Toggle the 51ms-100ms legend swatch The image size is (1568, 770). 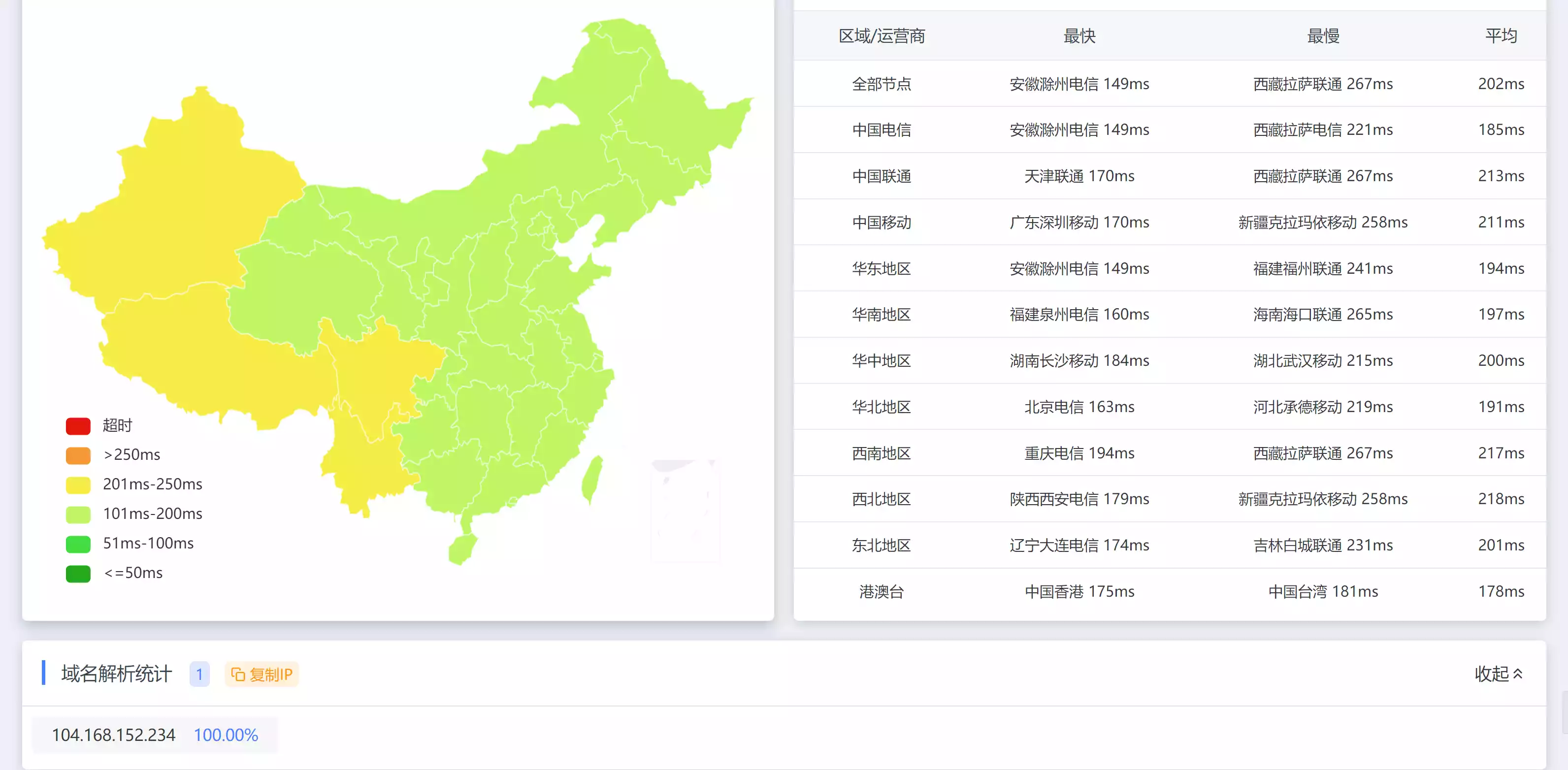tap(78, 544)
